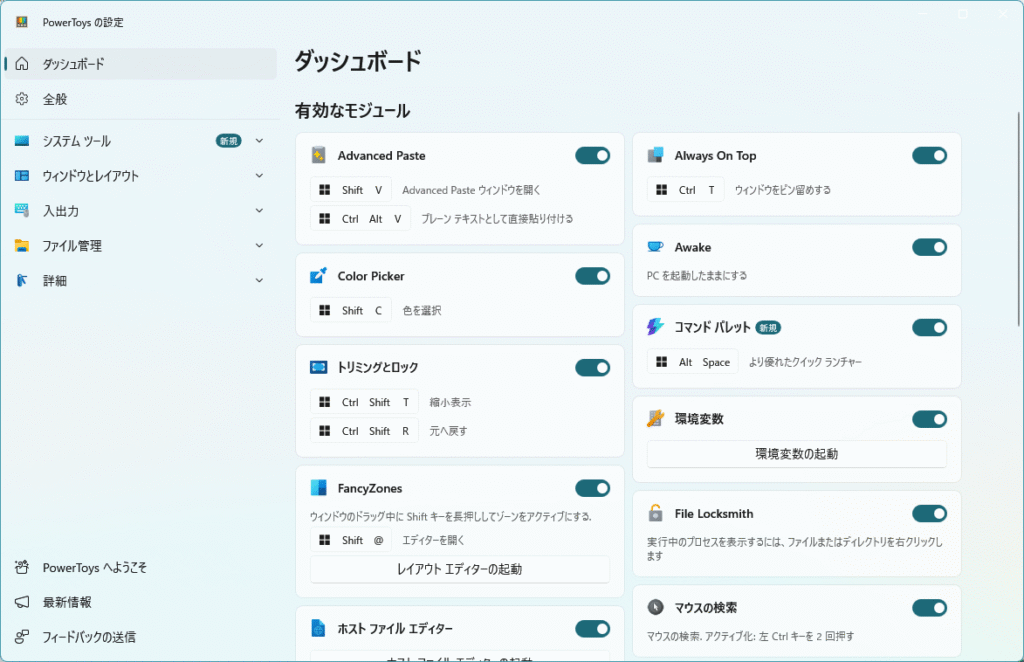Click the File Locksmith padlock icon
Image resolution: width=1024 pixels, height=662 pixels.
click(655, 513)
